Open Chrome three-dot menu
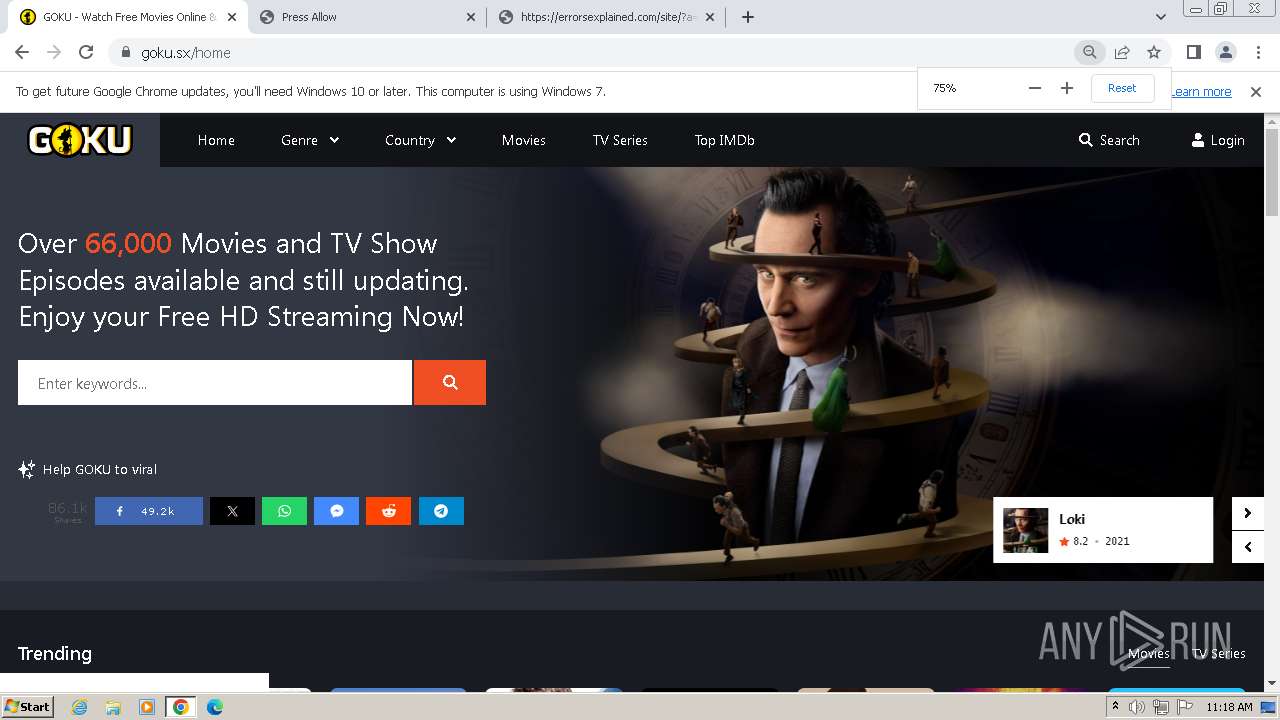This screenshot has width=1280, height=720. [x=1258, y=53]
